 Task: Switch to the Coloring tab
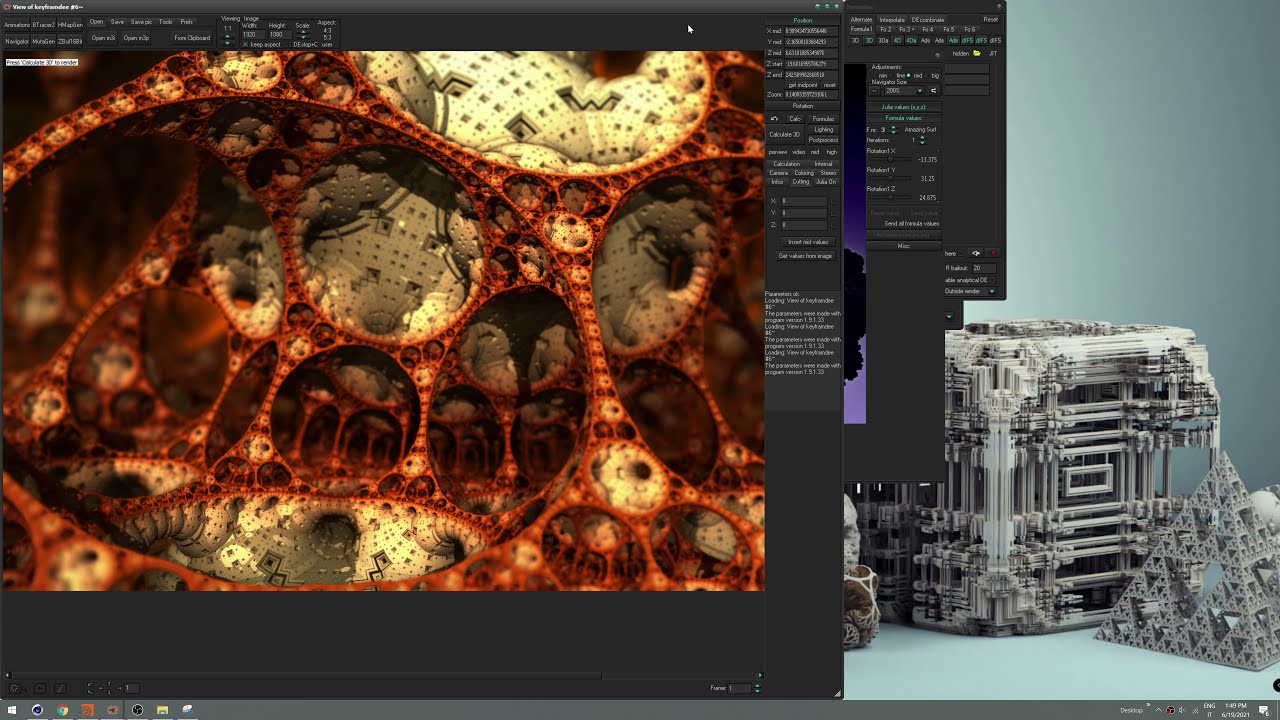tap(804, 173)
